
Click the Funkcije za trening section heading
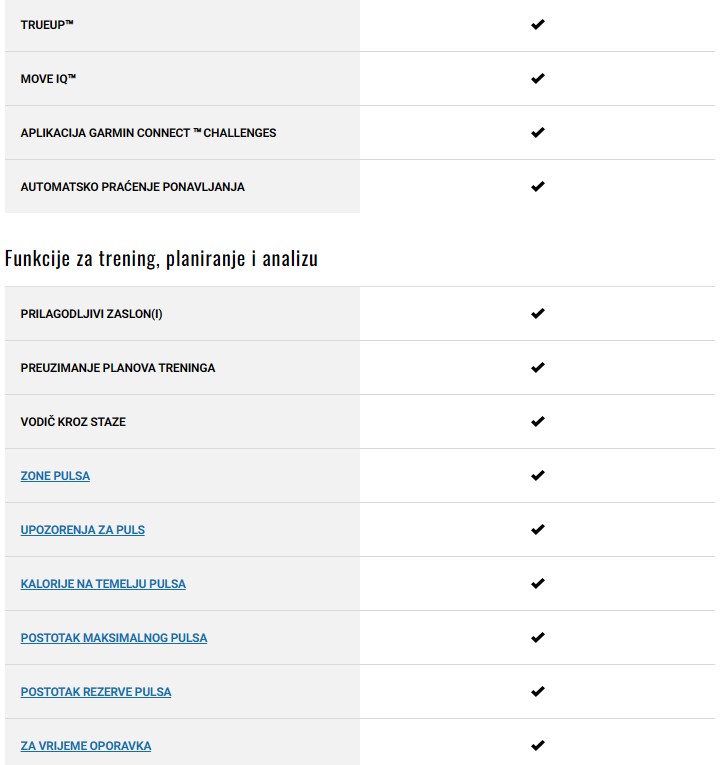pyautogui.click(x=161, y=259)
